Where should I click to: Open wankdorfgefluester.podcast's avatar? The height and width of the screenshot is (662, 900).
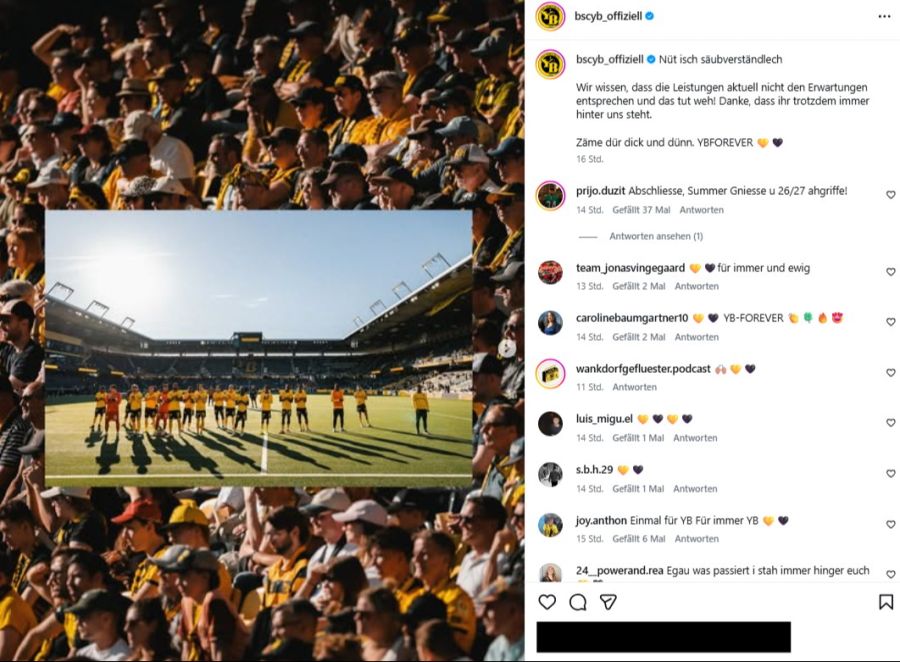point(550,374)
